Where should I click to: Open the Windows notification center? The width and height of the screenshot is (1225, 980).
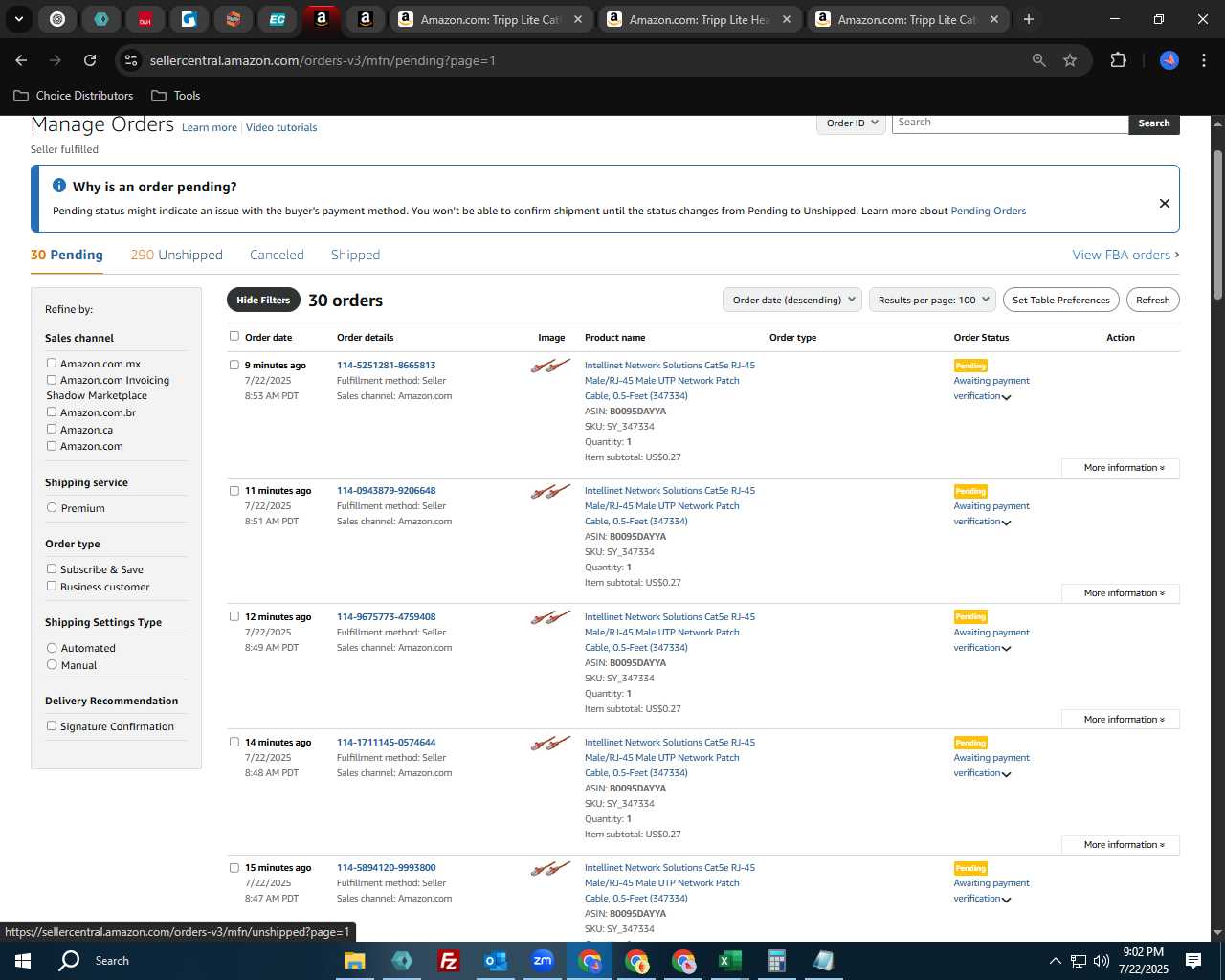pyautogui.click(x=1193, y=961)
